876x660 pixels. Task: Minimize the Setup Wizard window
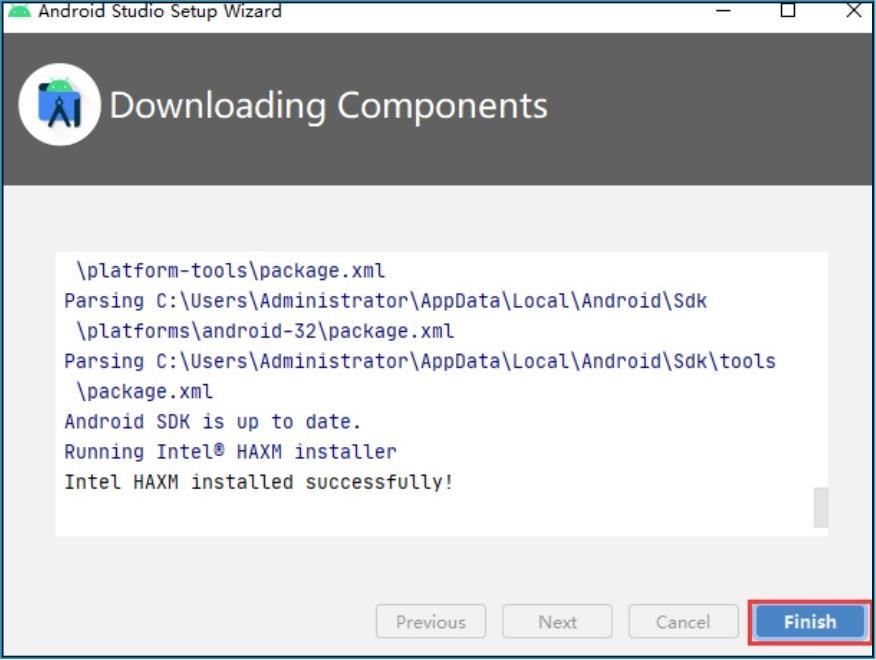725,11
